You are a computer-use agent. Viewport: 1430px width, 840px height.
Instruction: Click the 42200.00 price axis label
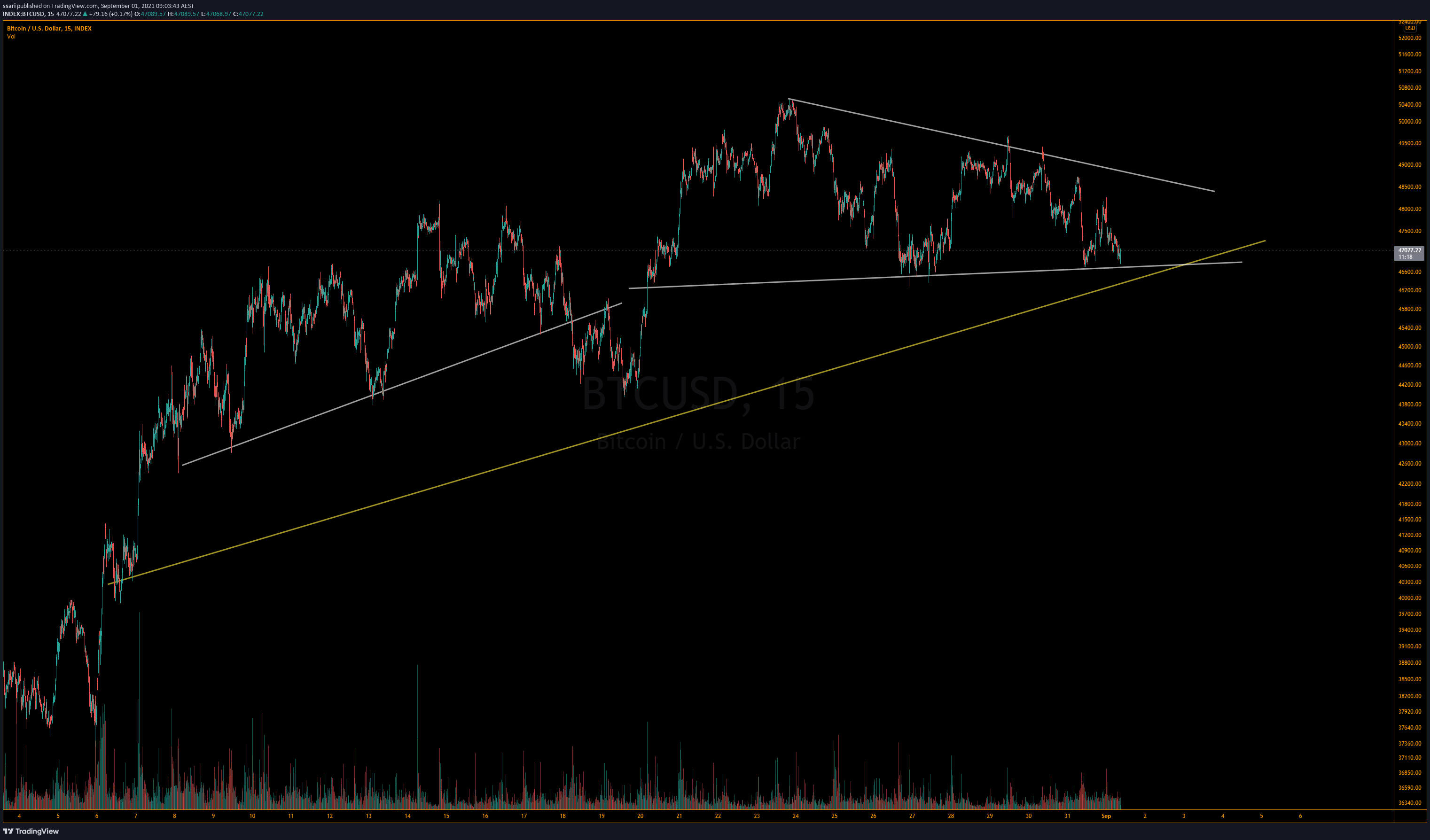tap(1410, 484)
